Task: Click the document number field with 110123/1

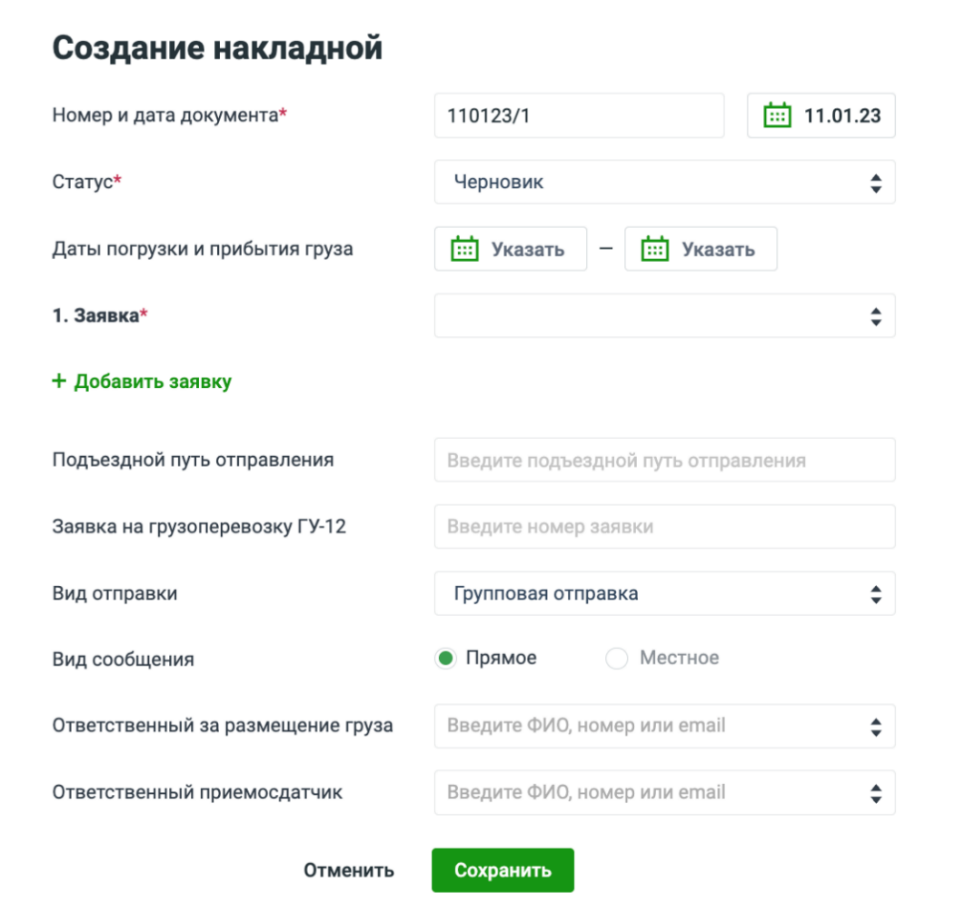Action: point(578,116)
